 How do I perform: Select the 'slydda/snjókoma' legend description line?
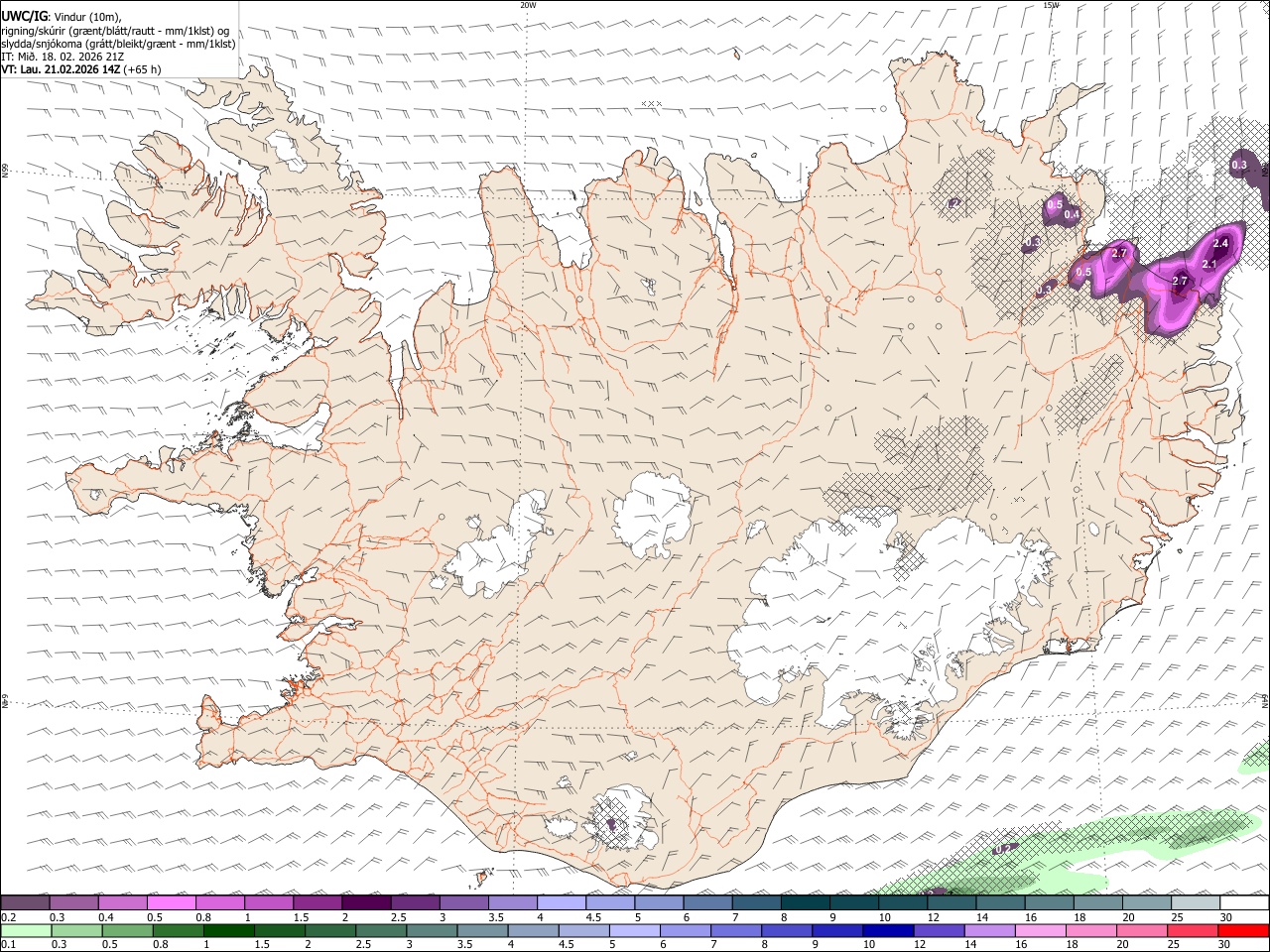pyautogui.click(x=118, y=44)
